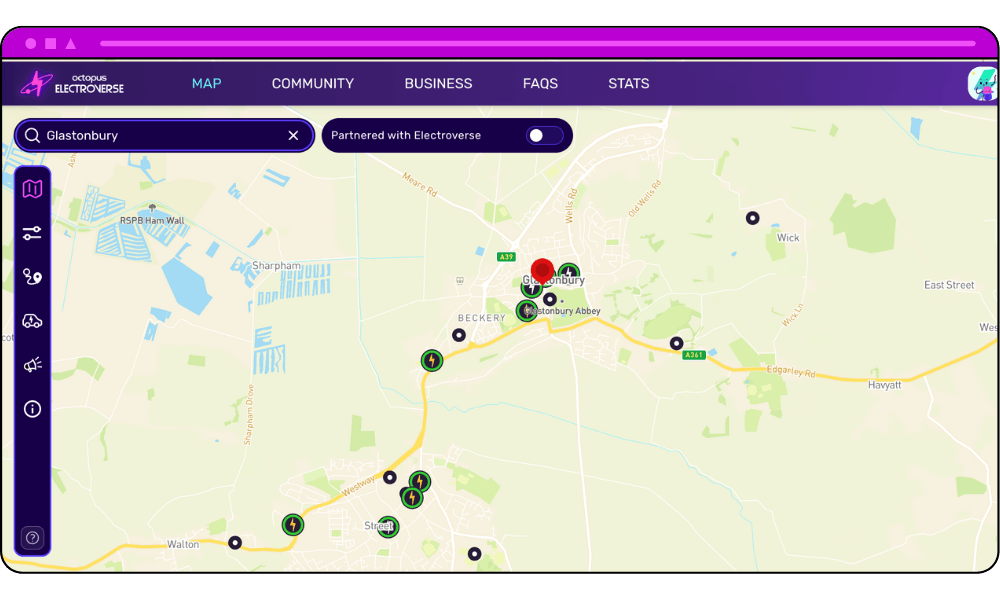Open the help question mark icon

[x=33, y=537]
